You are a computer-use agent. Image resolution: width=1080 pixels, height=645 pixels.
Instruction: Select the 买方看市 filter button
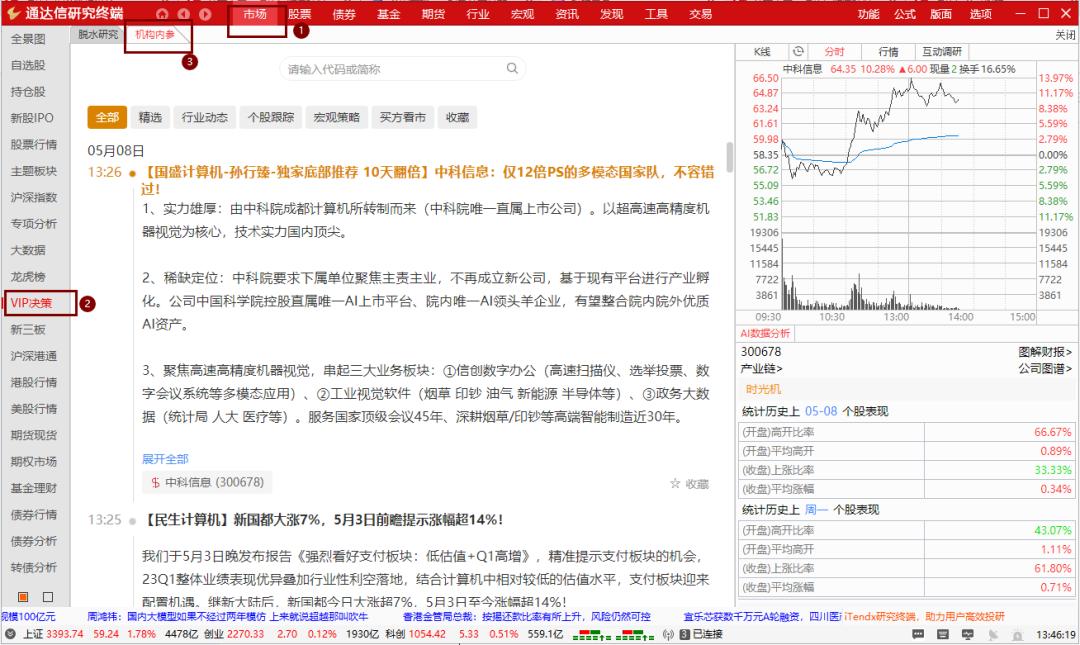[403, 117]
